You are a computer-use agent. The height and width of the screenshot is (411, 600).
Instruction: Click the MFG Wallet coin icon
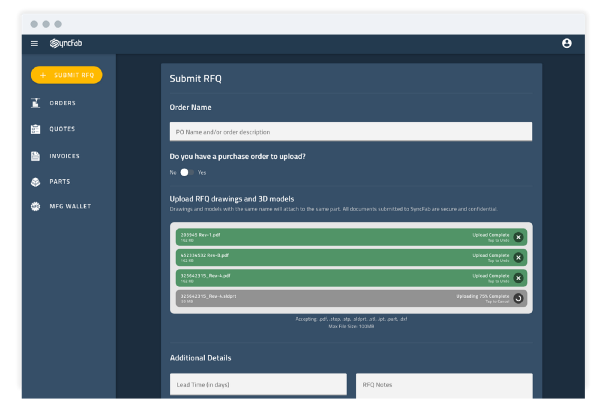(x=36, y=207)
